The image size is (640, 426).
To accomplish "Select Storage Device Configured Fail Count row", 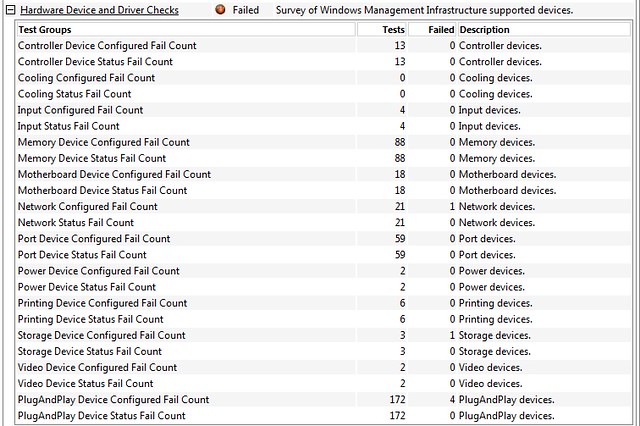I will 324,335.
